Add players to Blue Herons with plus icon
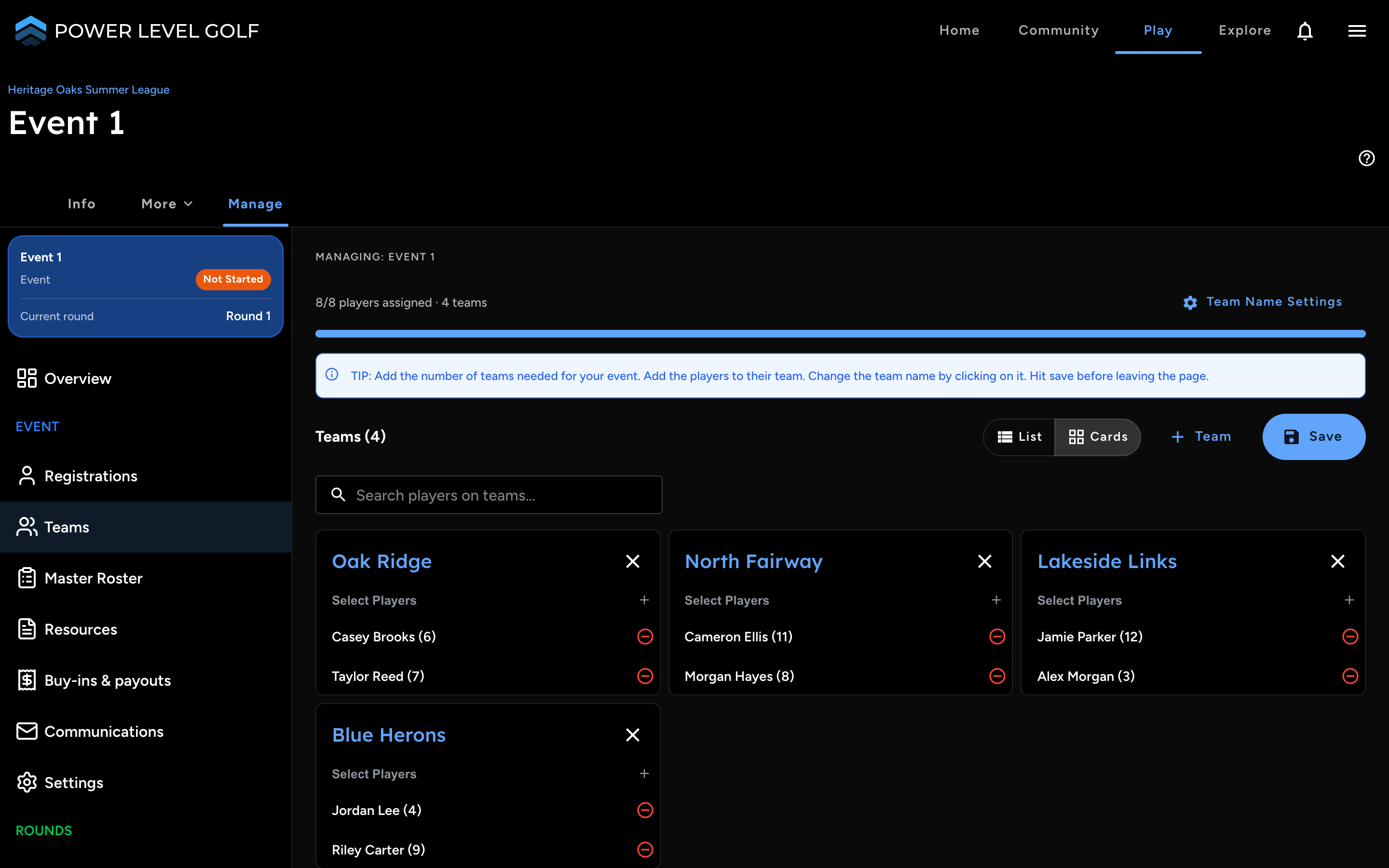 tap(644, 774)
